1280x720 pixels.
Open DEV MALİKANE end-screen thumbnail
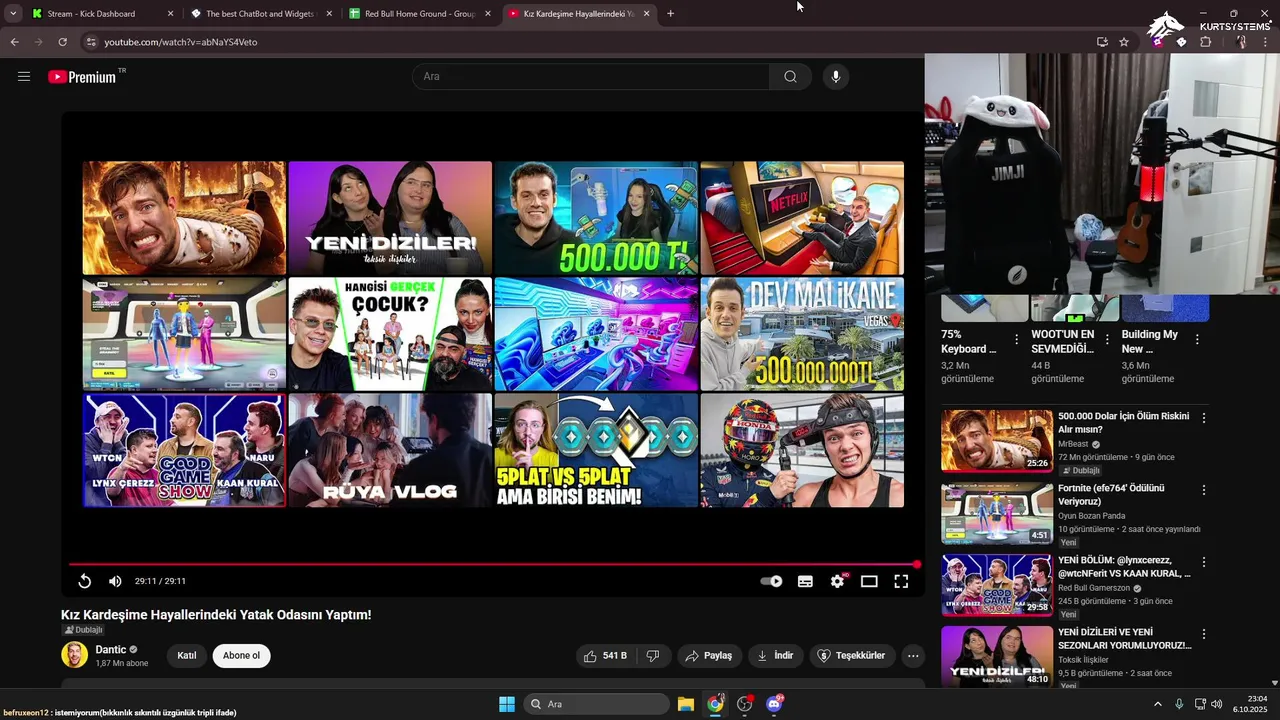point(802,334)
